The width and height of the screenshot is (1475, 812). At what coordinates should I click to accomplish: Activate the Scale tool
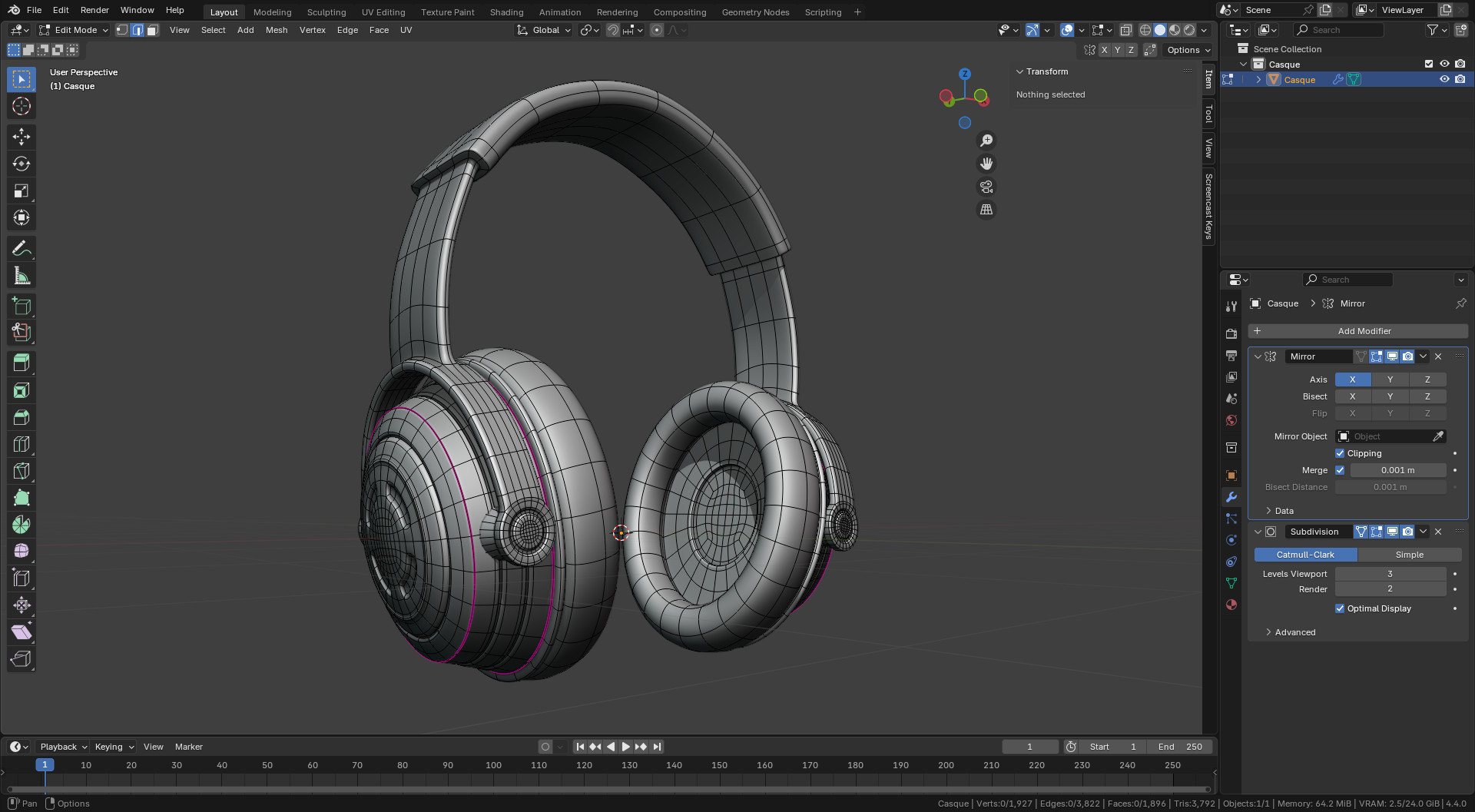[x=22, y=191]
